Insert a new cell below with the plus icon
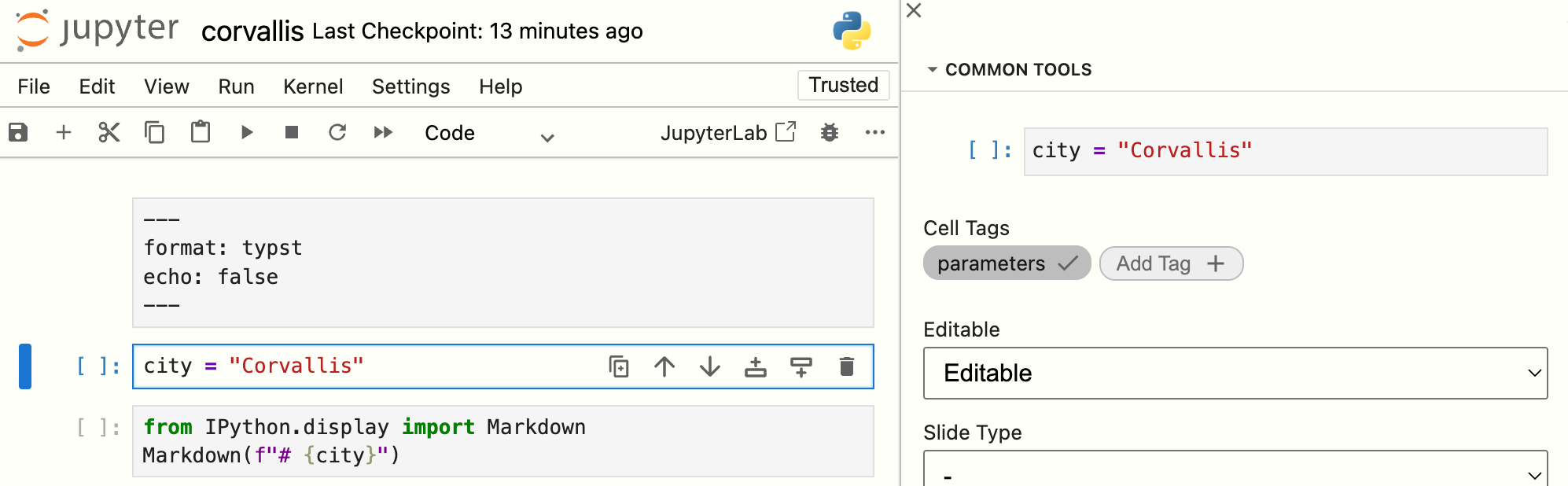Screen dimensions: 1568x486 (x=64, y=132)
